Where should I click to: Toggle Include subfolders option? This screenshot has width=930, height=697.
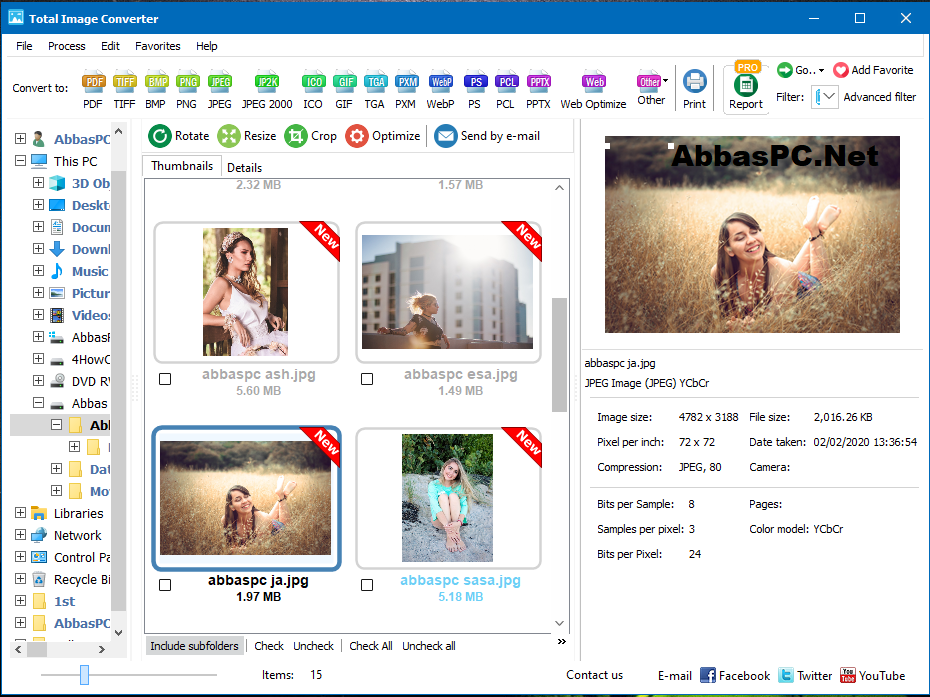pyautogui.click(x=195, y=646)
